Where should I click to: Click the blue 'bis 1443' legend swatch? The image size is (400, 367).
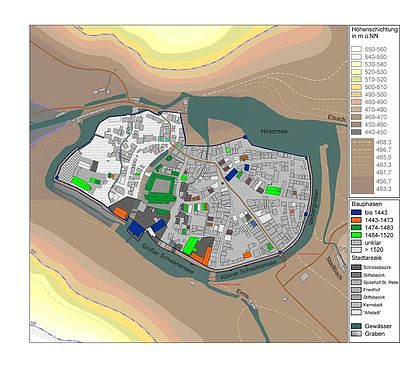point(357,212)
